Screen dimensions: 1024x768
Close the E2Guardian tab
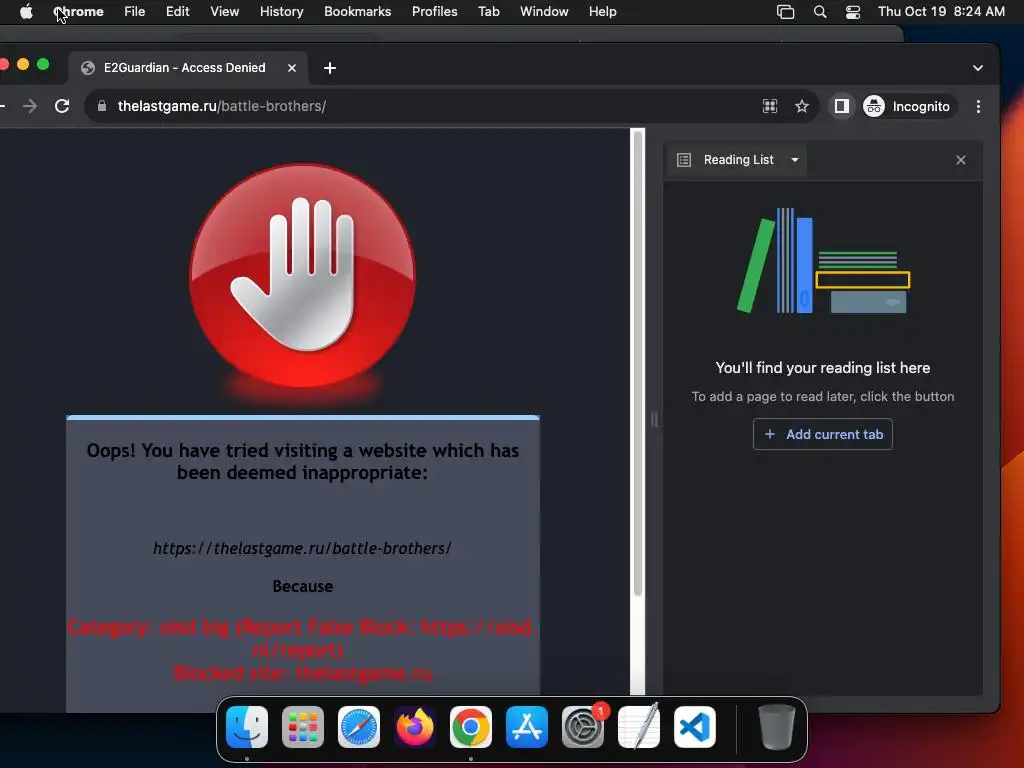click(292, 68)
